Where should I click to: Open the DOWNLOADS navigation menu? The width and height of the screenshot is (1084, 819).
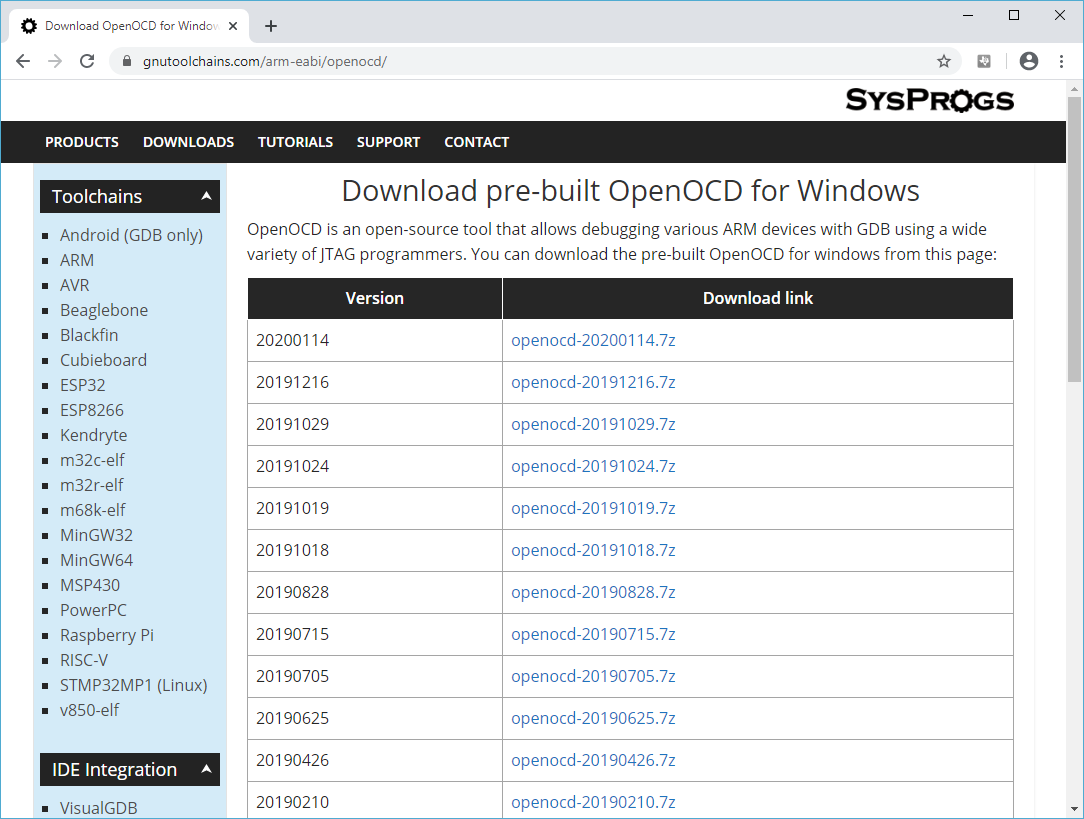point(188,142)
